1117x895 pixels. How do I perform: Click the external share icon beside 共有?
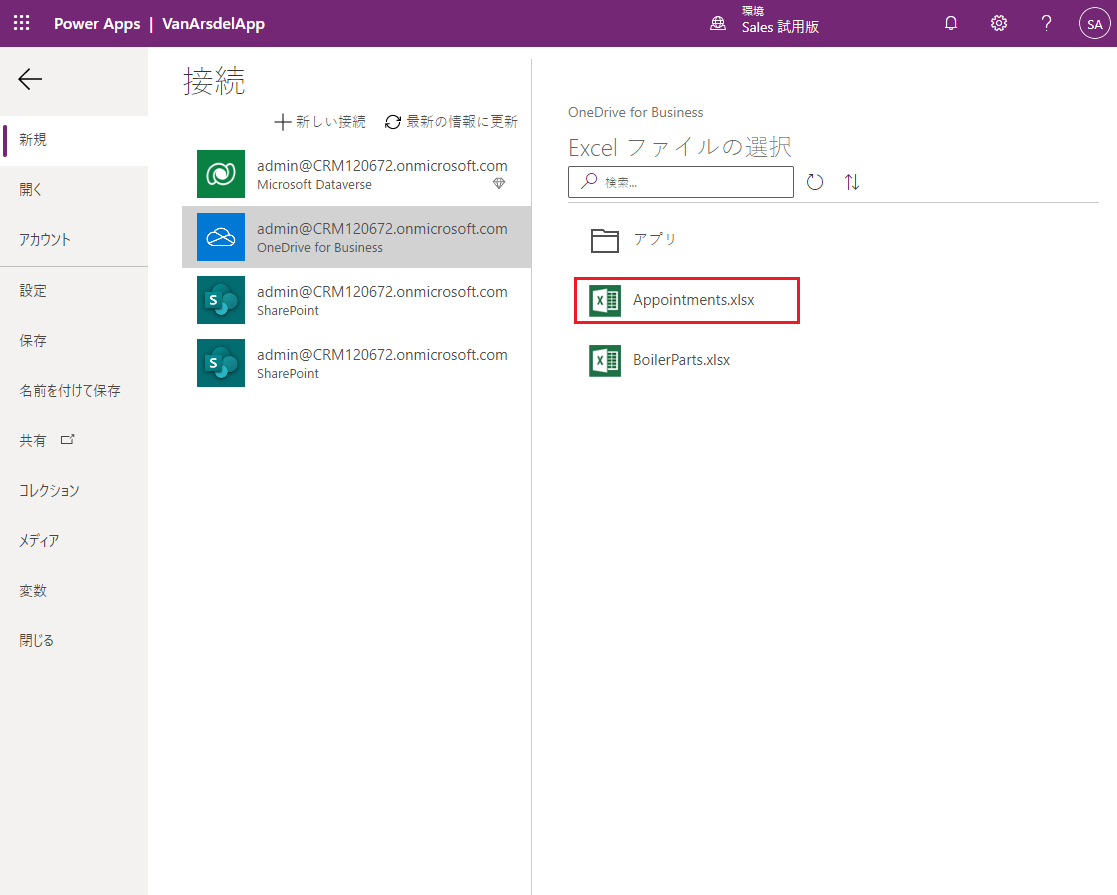point(68,440)
